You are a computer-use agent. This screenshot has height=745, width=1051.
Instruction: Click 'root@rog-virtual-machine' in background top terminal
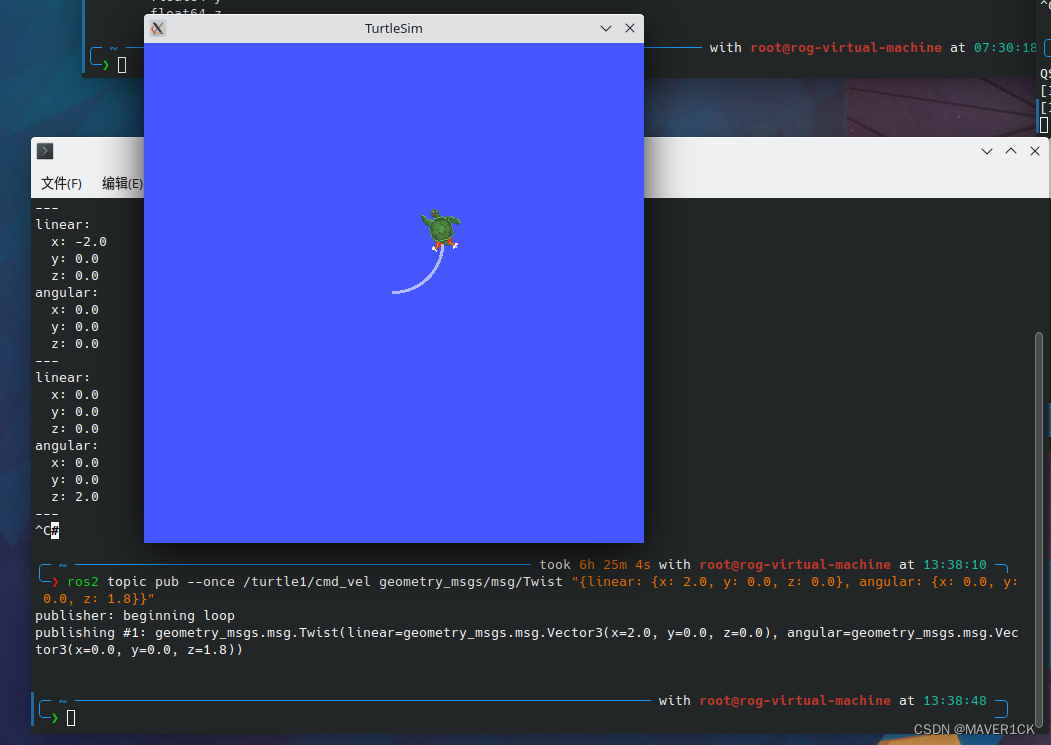pos(846,48)
